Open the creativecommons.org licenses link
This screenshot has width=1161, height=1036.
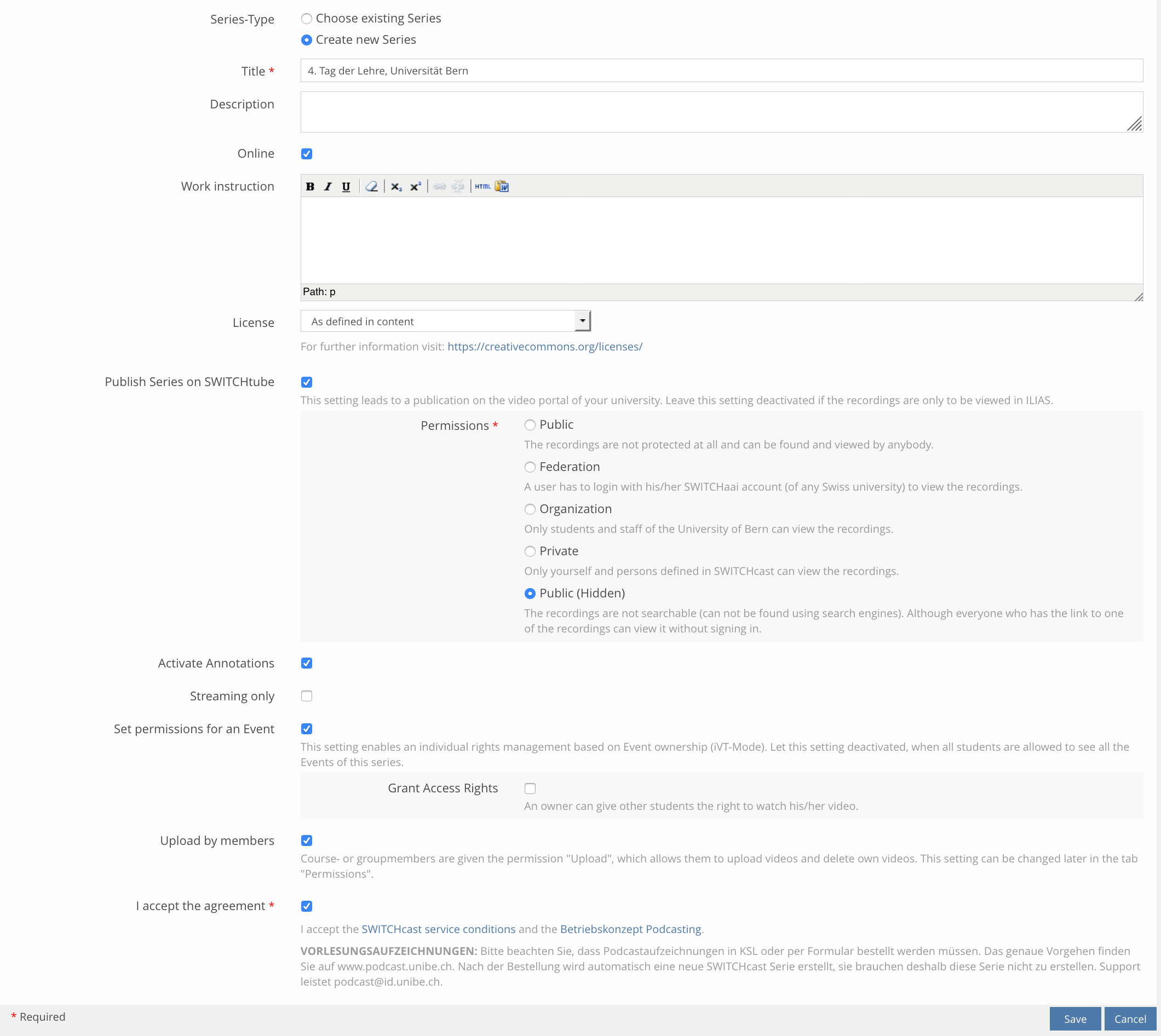pyautogui.click(x=544, y=347)
